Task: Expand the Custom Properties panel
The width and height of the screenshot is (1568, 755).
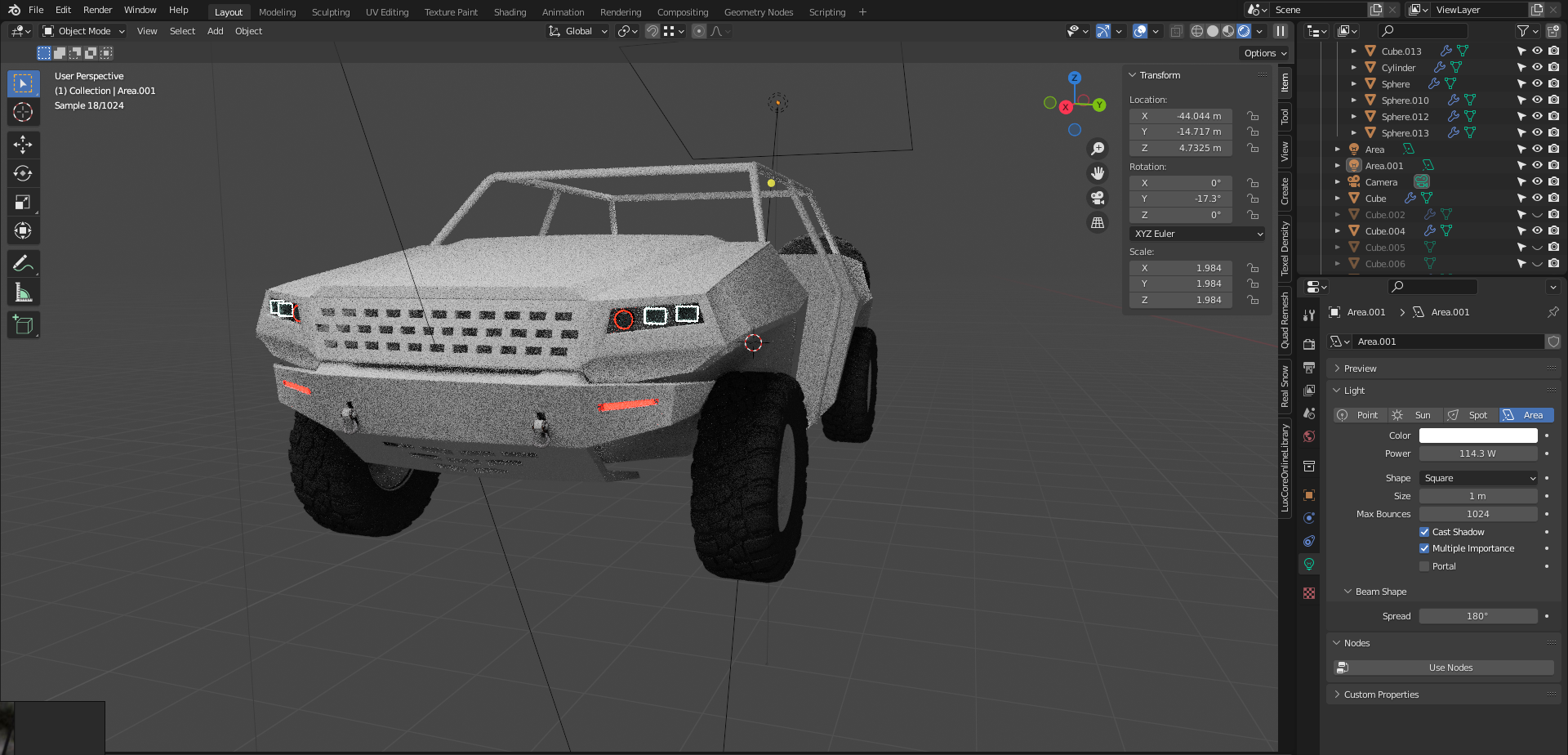Action: point(1381,695)
